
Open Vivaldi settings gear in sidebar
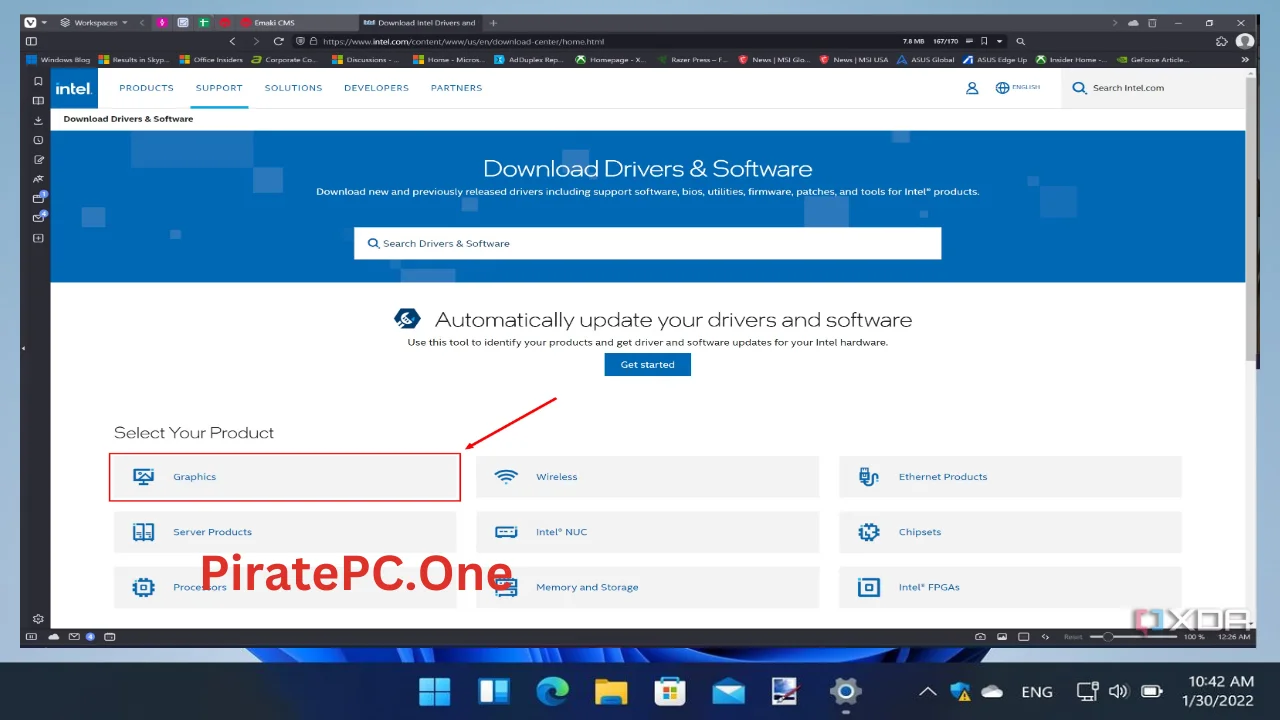point(38,620)
